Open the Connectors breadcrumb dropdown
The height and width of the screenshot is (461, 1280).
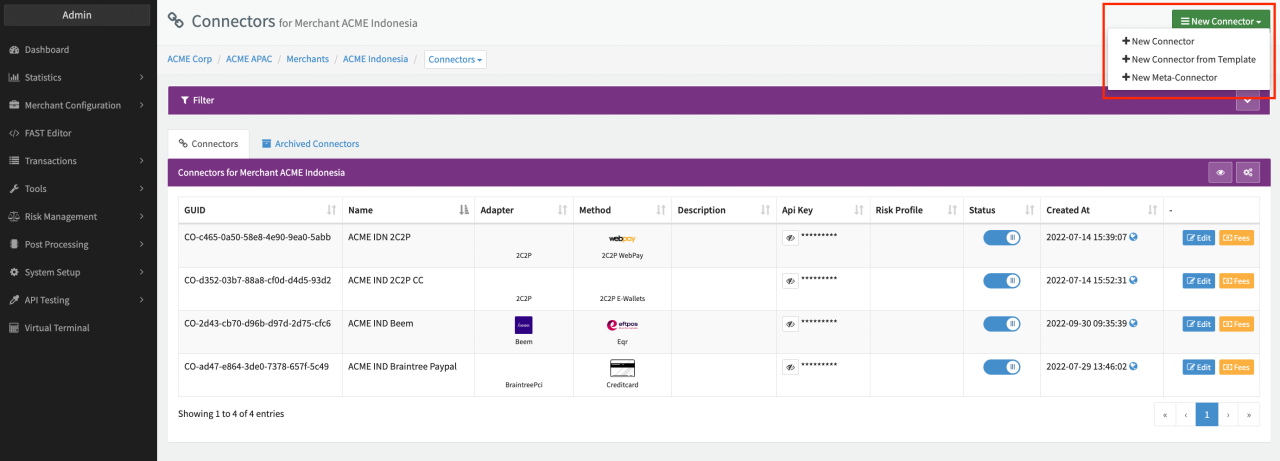click(455, 60)
